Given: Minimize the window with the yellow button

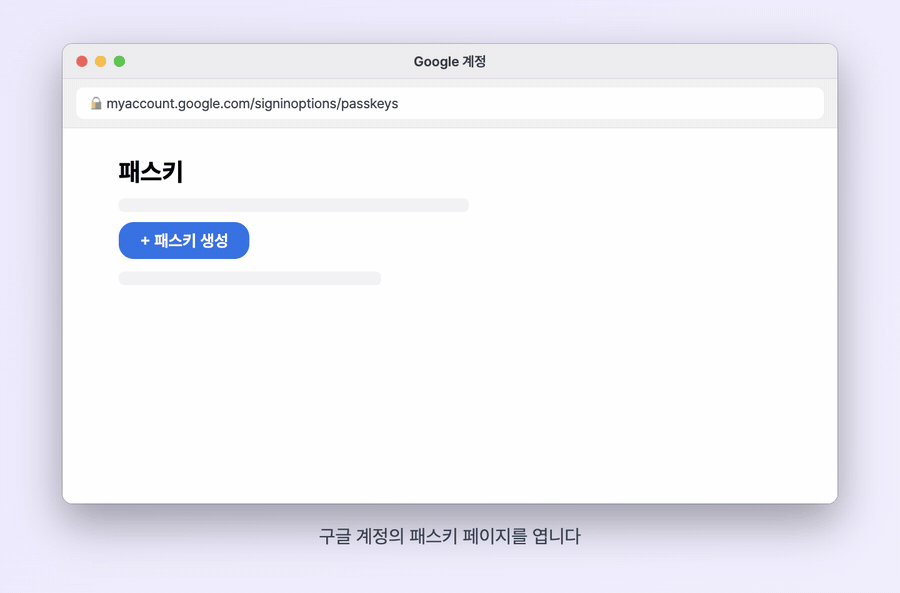Looking at the screenshot, I should 100,61.
